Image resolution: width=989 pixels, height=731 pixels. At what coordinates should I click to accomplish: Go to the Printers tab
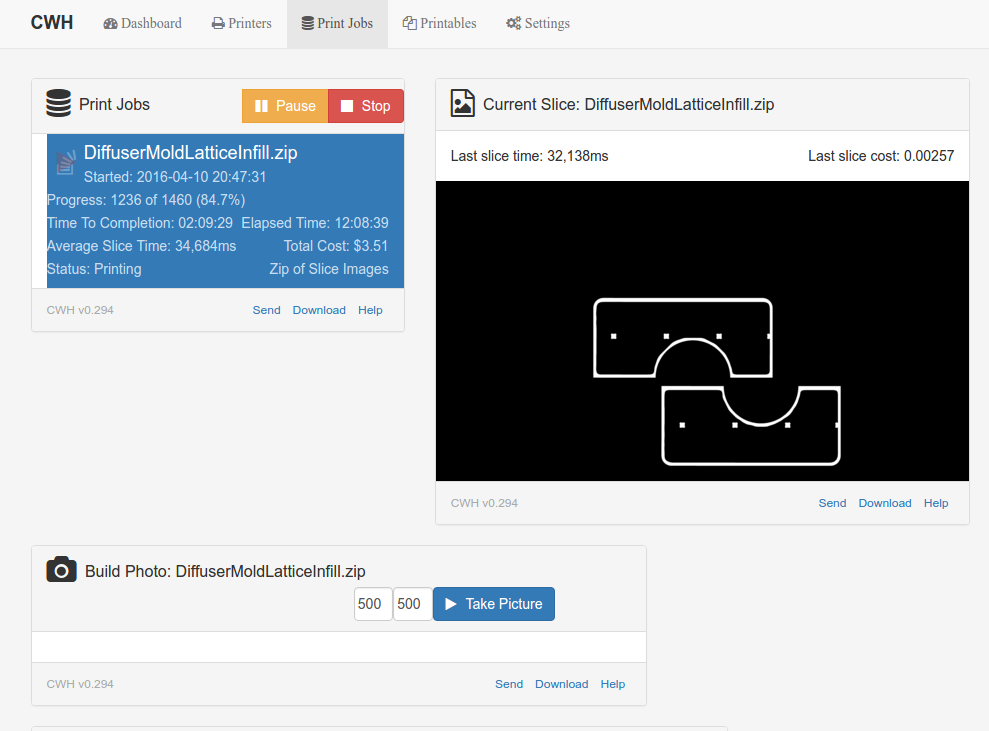point(241,23)
